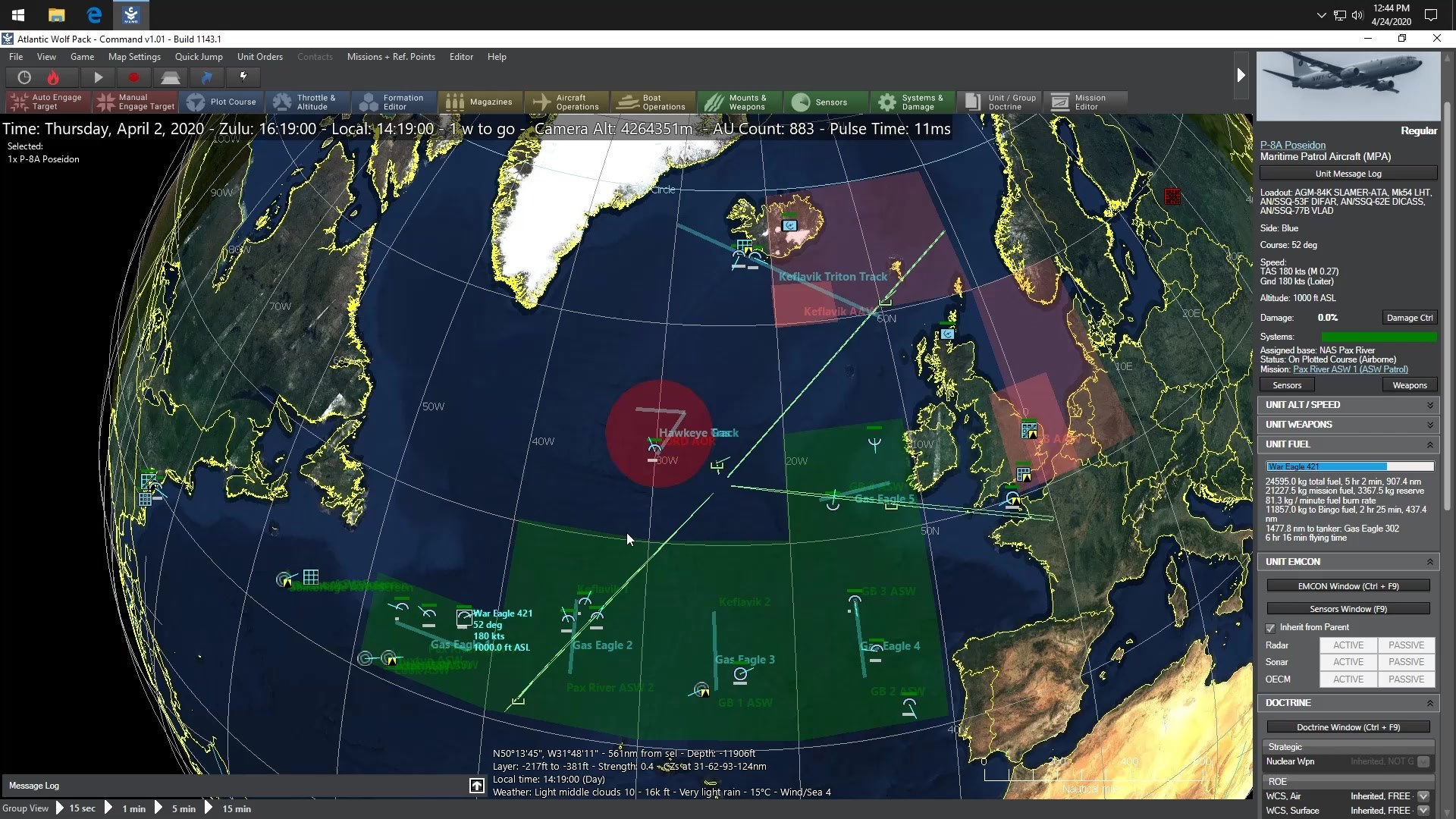The width and height of the screenshot is (1456, 819).
Task: Open the Windows Start menu
Action: tap(18, 14)
